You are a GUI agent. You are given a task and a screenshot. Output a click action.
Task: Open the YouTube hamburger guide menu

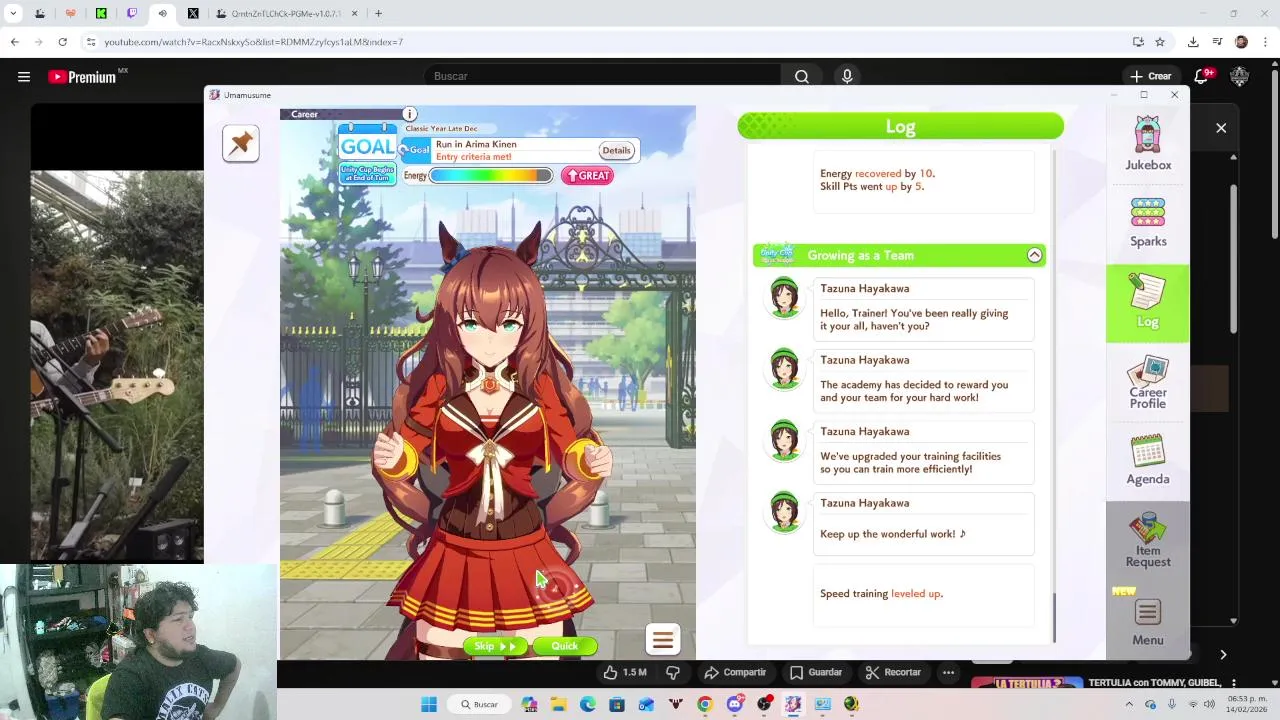point(24,76)
